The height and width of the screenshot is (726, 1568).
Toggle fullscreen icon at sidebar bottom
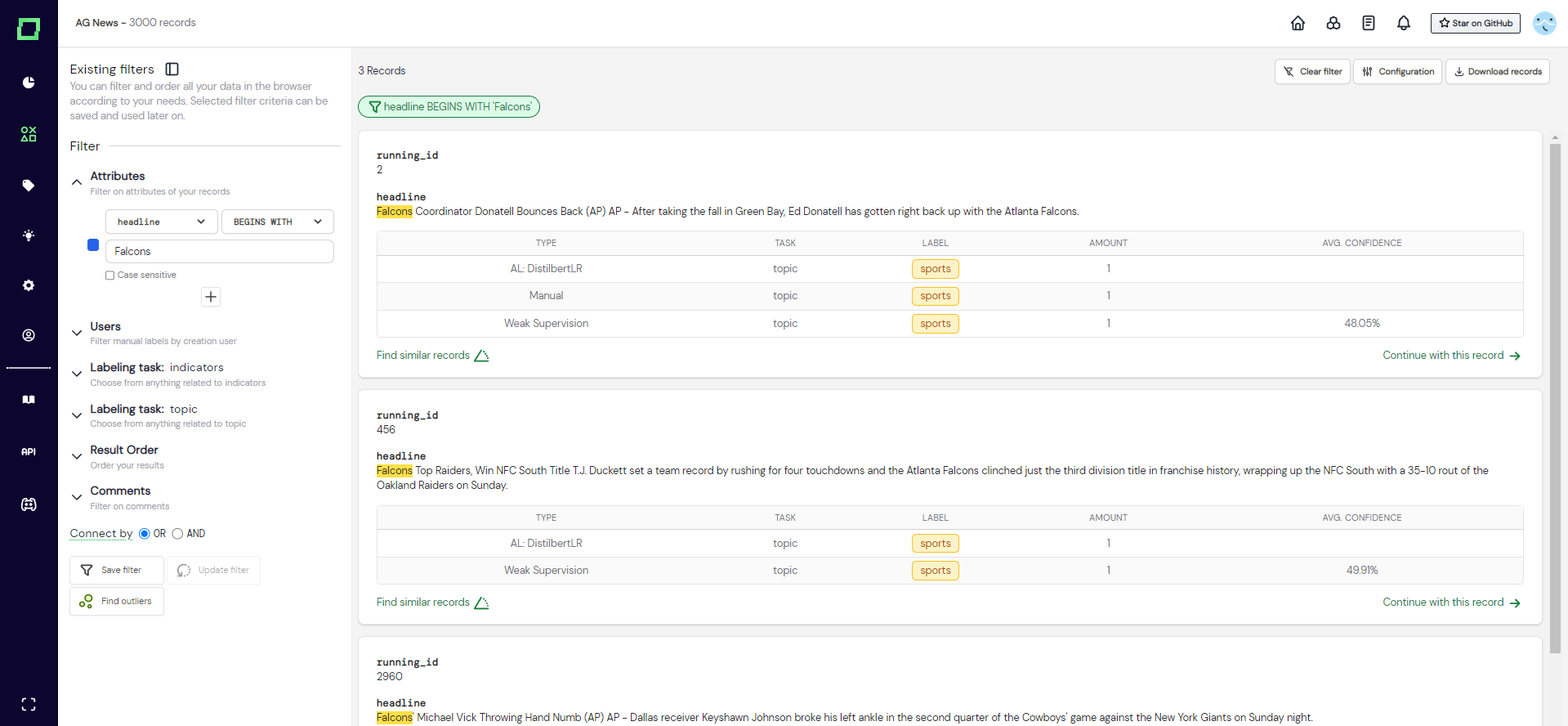[29, 704]
